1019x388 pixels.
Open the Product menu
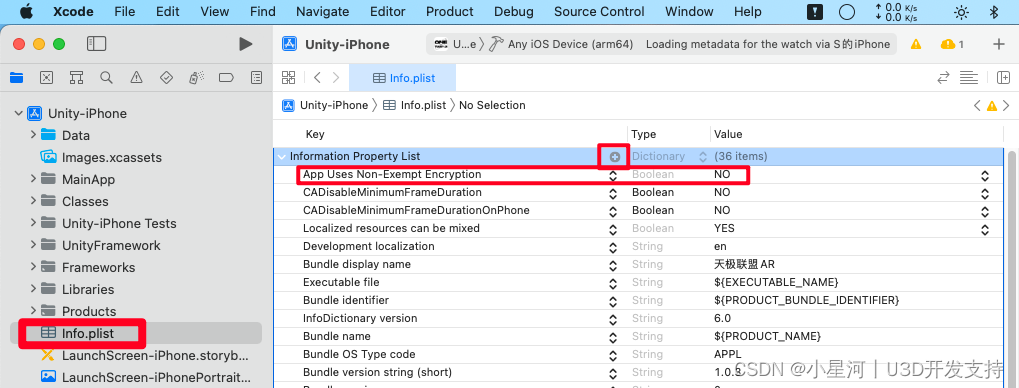tap(450, 12)
